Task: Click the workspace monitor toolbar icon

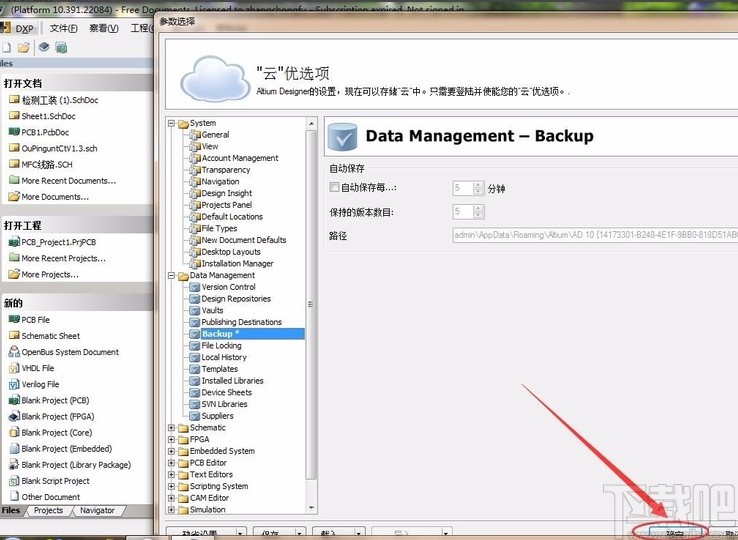Action: coord(61,48)
